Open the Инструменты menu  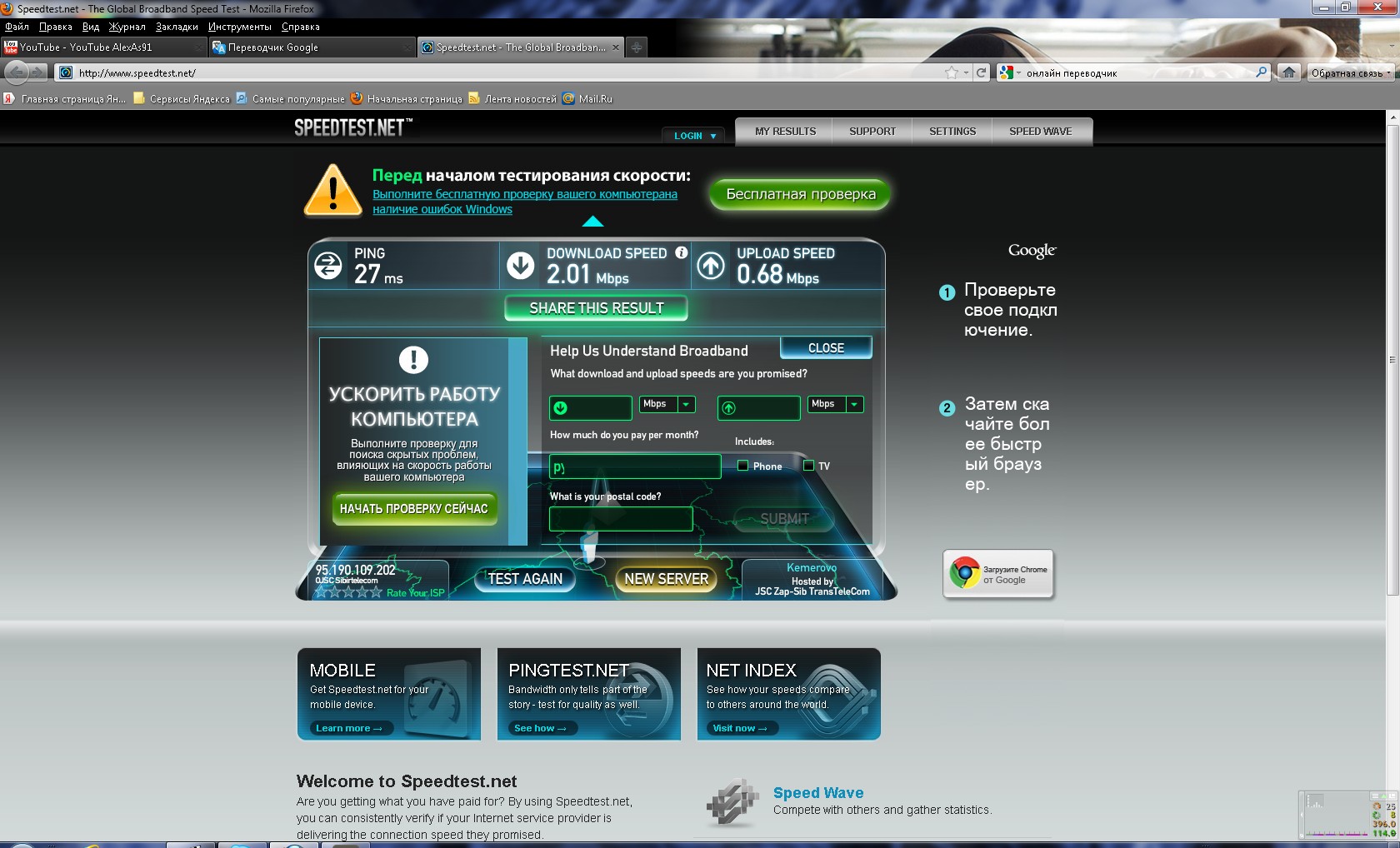coord(240,27)
